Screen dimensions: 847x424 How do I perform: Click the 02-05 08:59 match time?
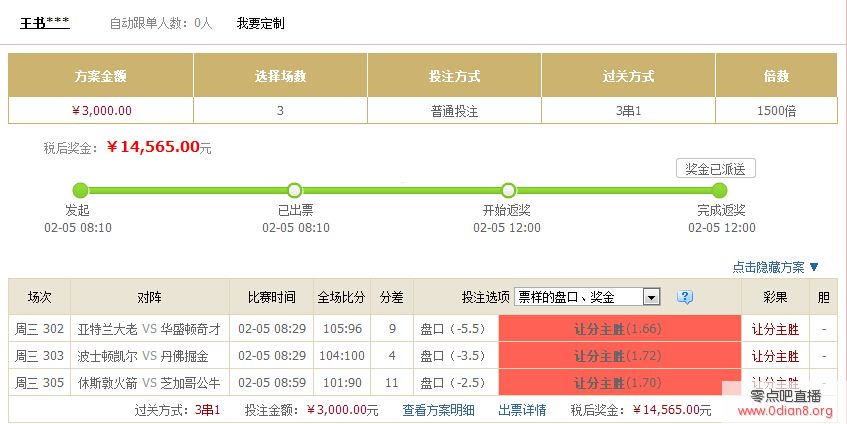click(272, 383)
